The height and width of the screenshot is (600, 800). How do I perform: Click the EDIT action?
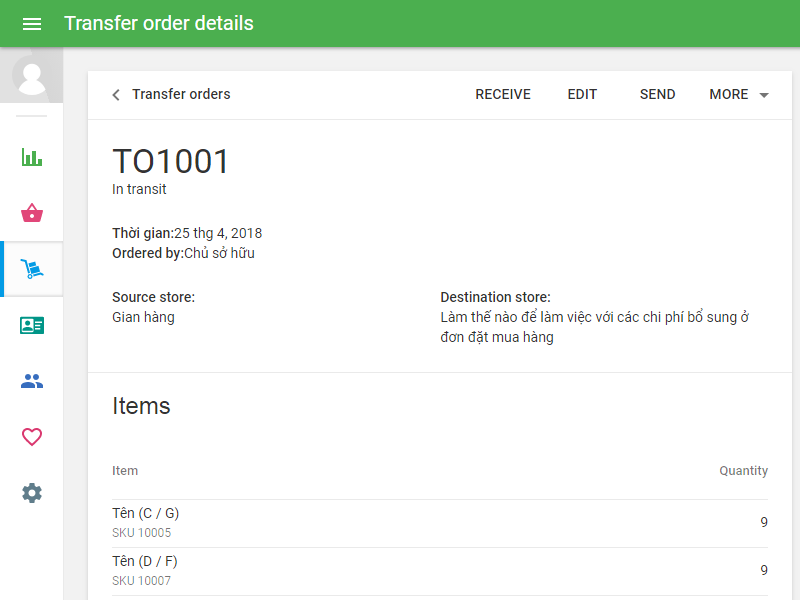click(x=582, y=94)
